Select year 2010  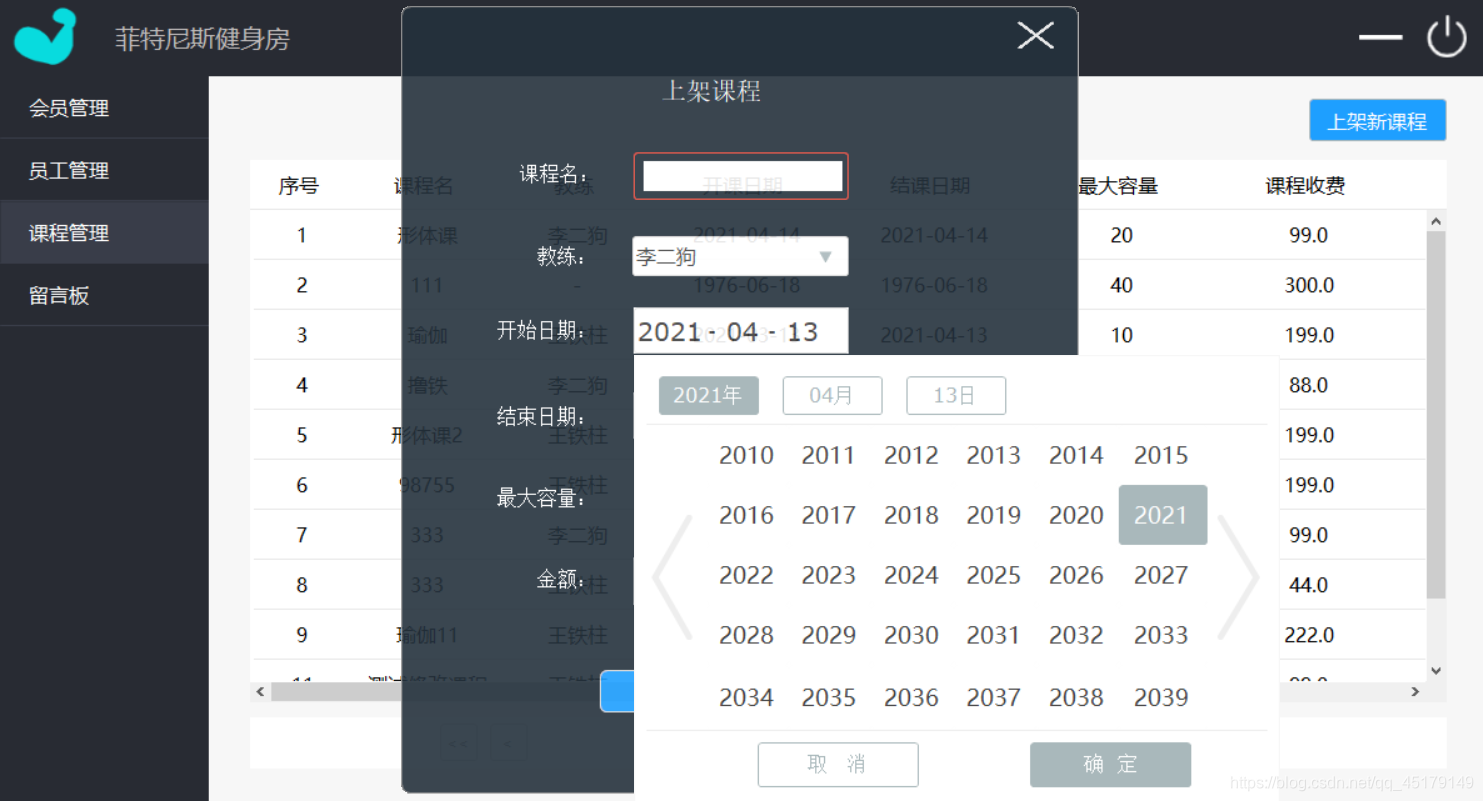746,455
